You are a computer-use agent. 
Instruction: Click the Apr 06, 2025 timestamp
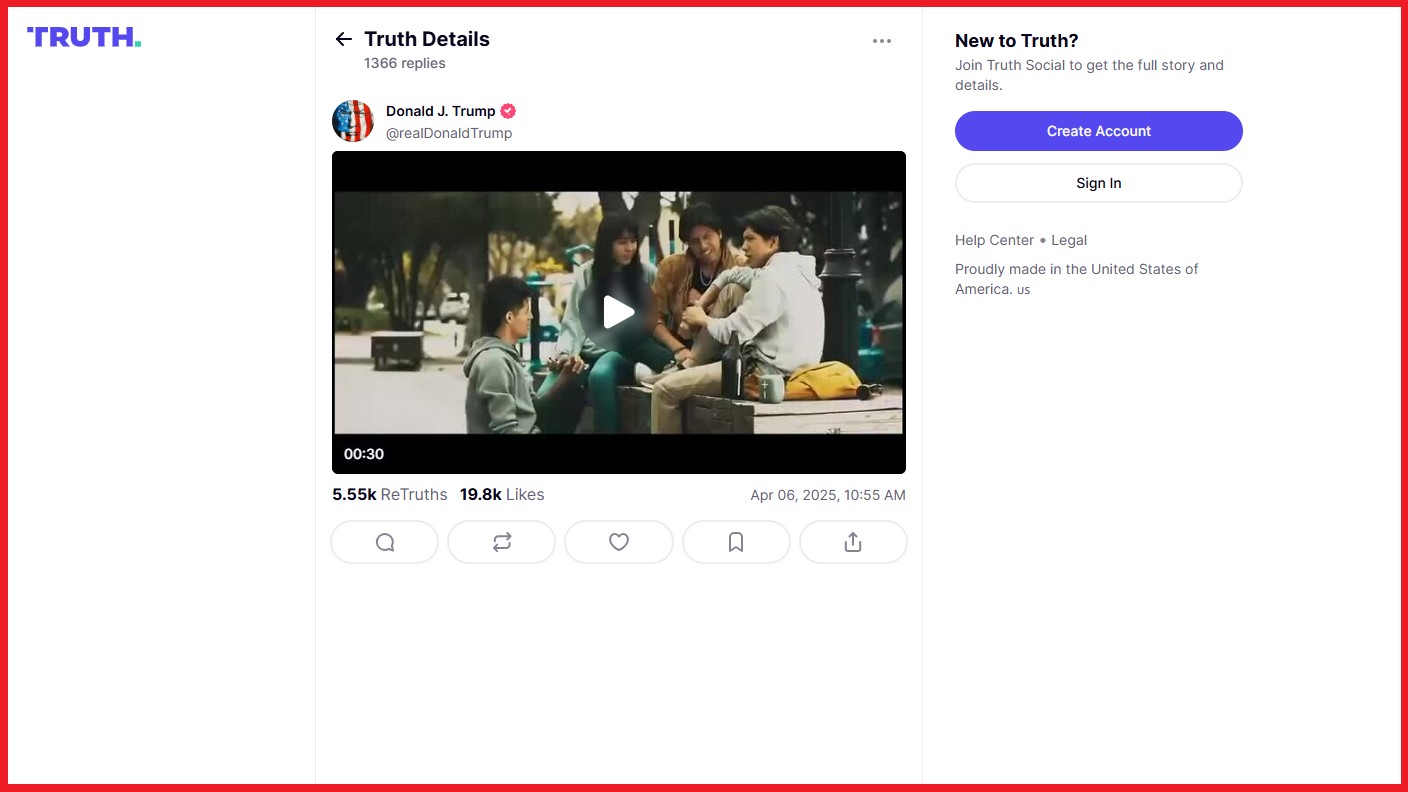(828, 495)
